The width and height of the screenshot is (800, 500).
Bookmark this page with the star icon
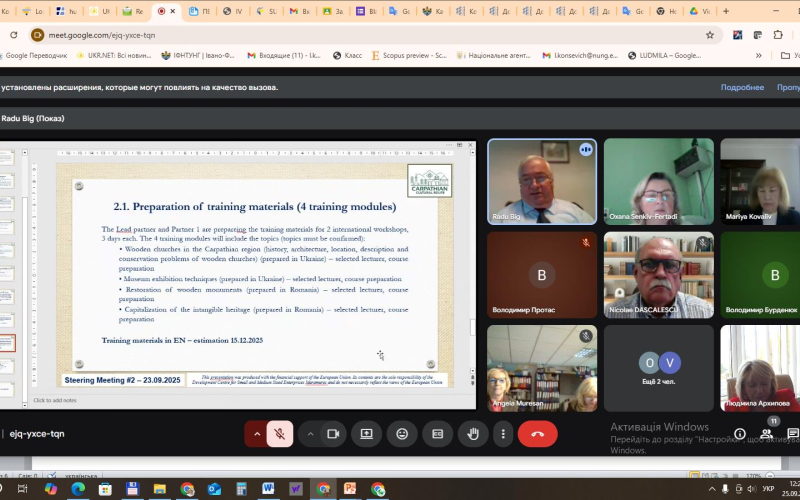tap(709, 34)
